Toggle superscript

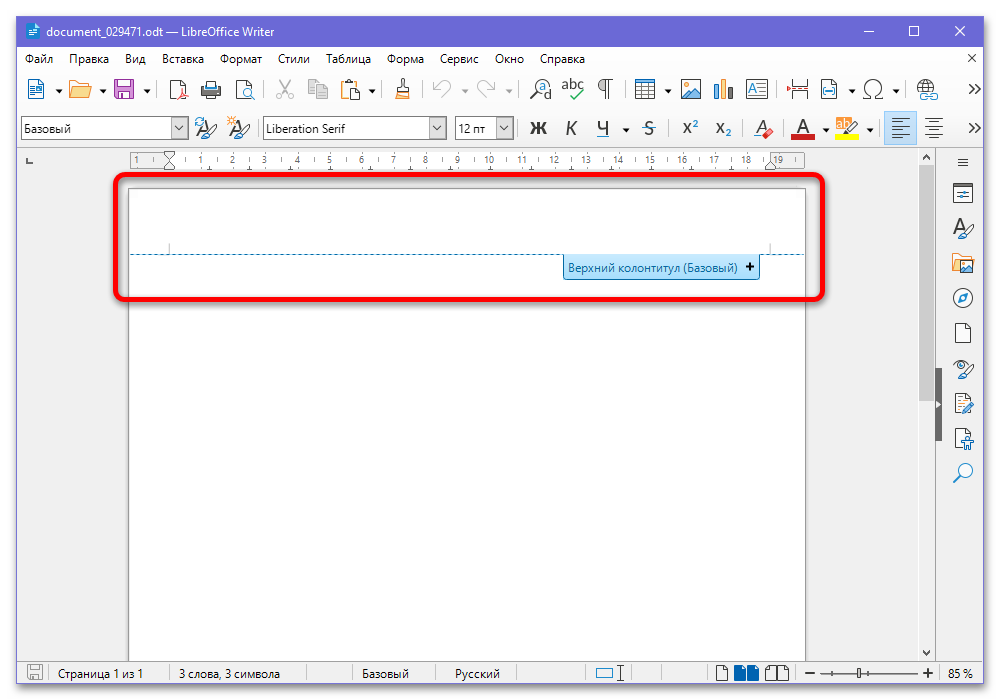[690, 129]
